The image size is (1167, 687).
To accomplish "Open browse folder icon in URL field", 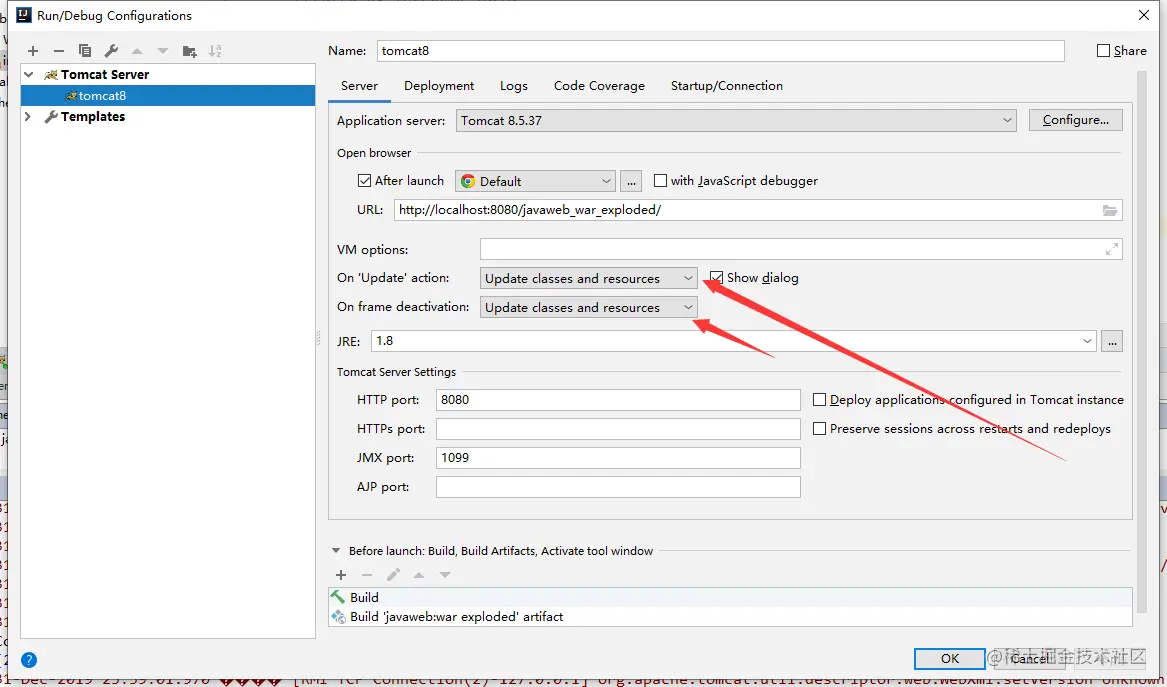I will pyautogui.click(x=1110, y=210).
